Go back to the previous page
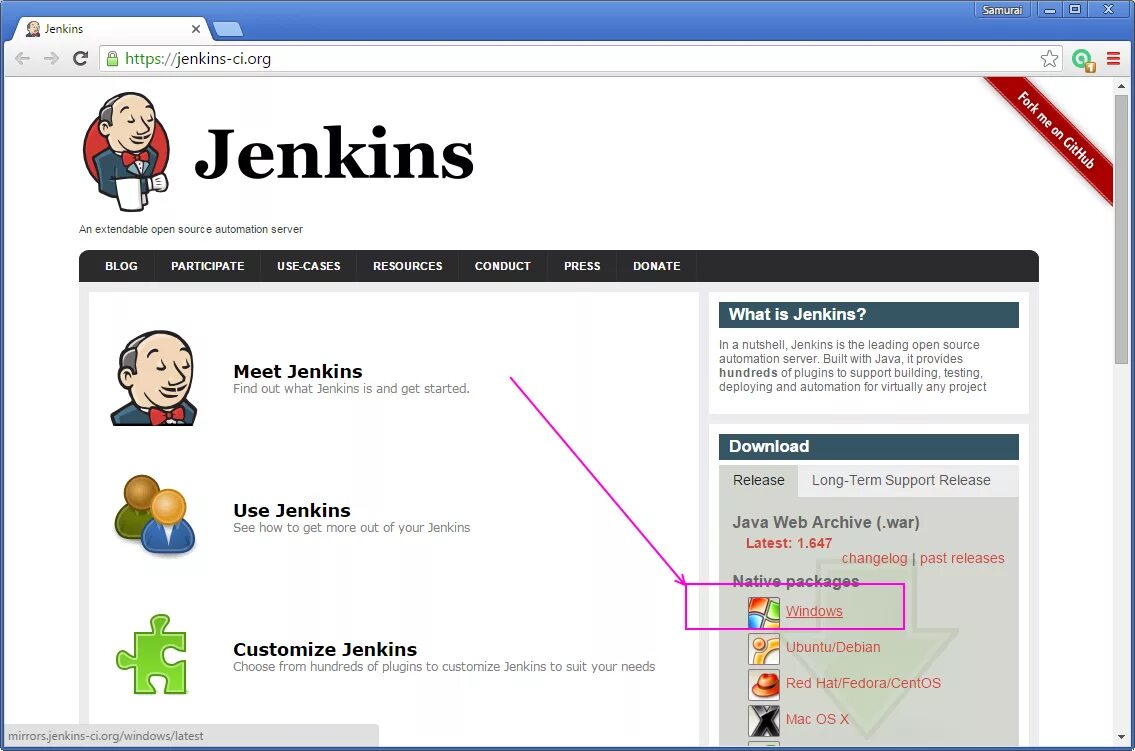This screenshot has width=1135, height=751. [x=23, y=59]
